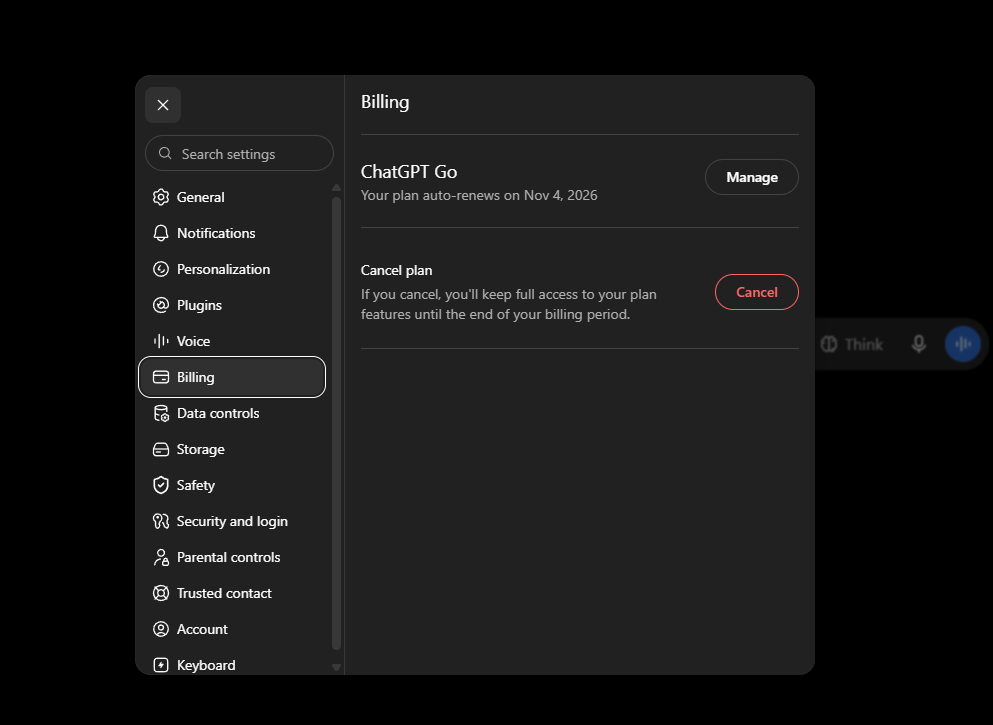Open the Personalization settings tab
The width and height of the screenshot is (993, 725).
click(232, 269)
